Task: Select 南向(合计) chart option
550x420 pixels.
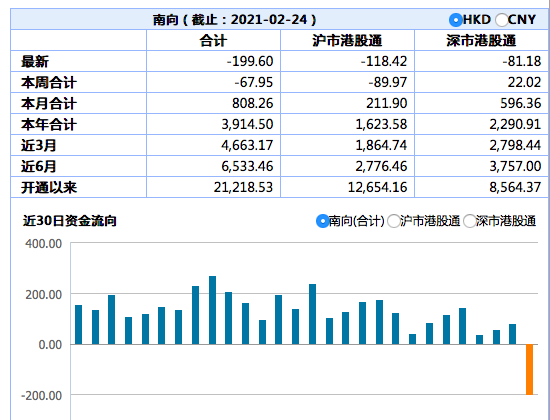Action: [322, 221]
